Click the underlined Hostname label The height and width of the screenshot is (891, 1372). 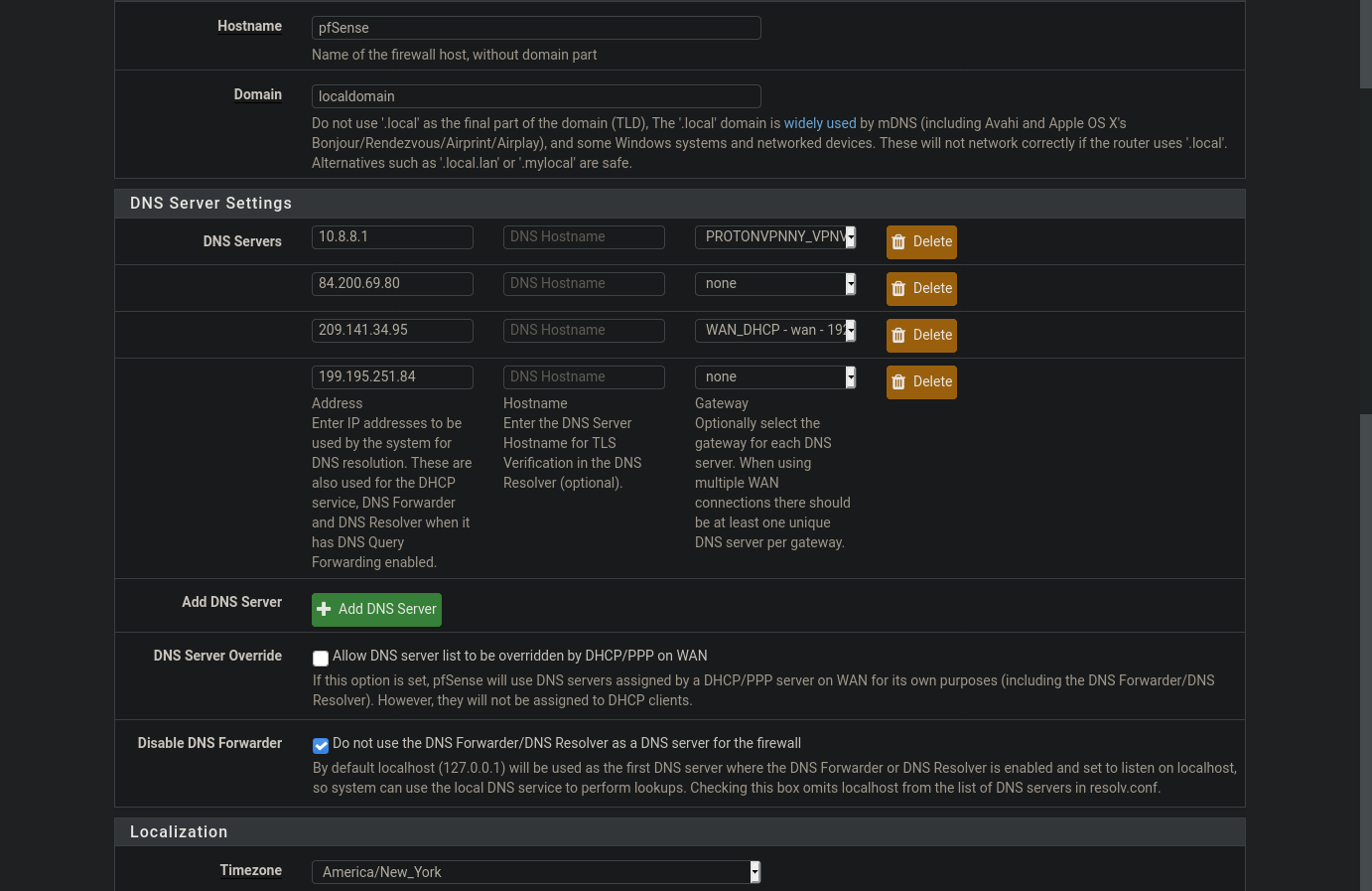click(x=250, y=26)
